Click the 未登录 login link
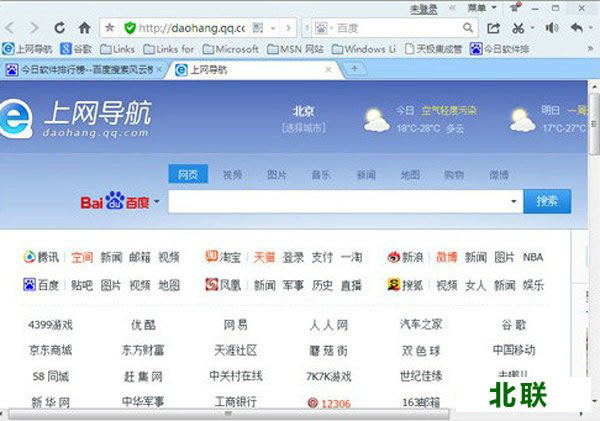The image size is (600, 421). pyautogui.click(x=424, y=9)
